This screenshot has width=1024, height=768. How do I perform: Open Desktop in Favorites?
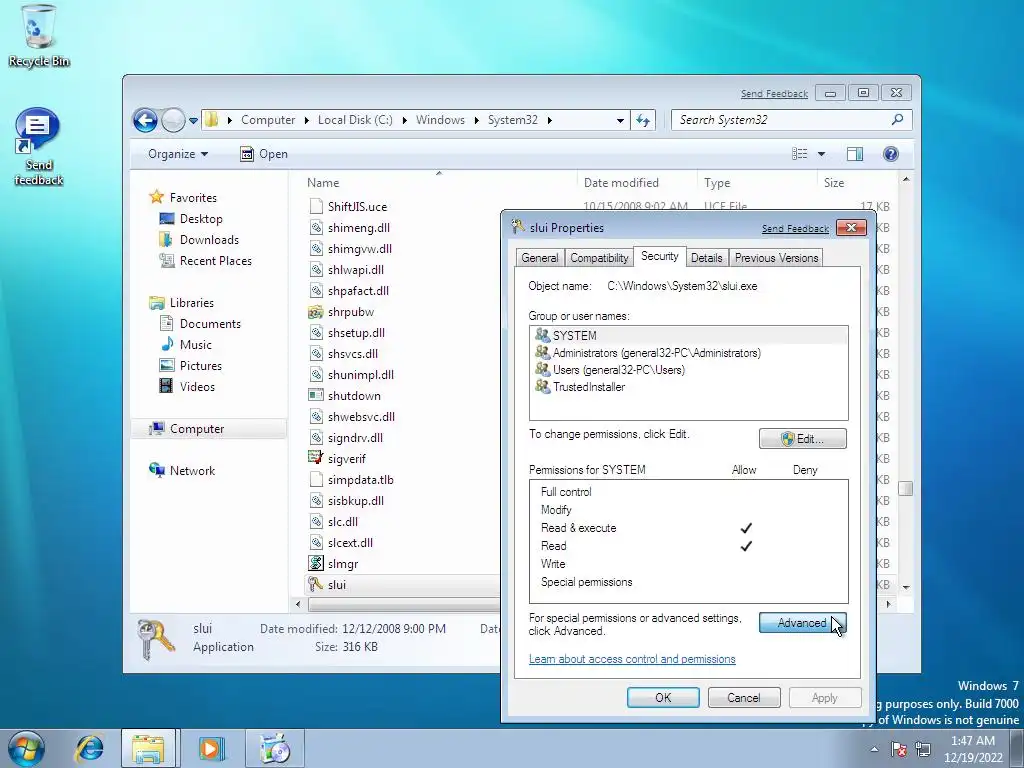pos(191,219)
